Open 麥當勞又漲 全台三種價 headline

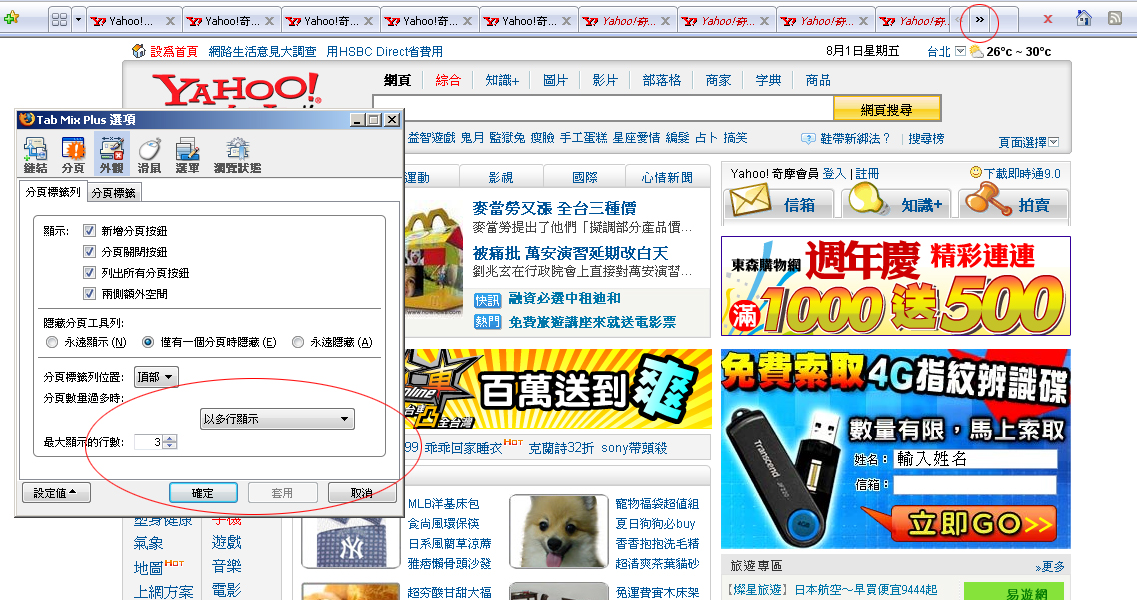pyautogui.click(x=554, y=208)
